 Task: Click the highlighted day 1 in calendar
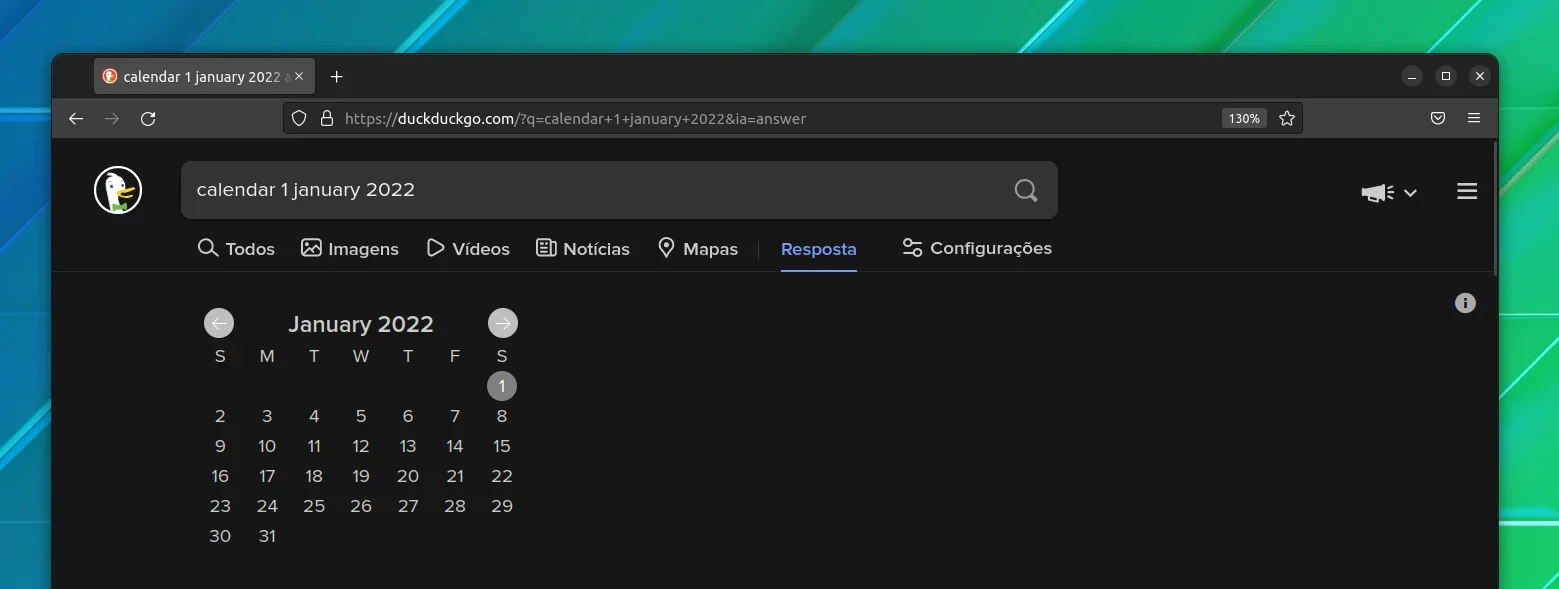pyautogui.click(x=502, y=386)
